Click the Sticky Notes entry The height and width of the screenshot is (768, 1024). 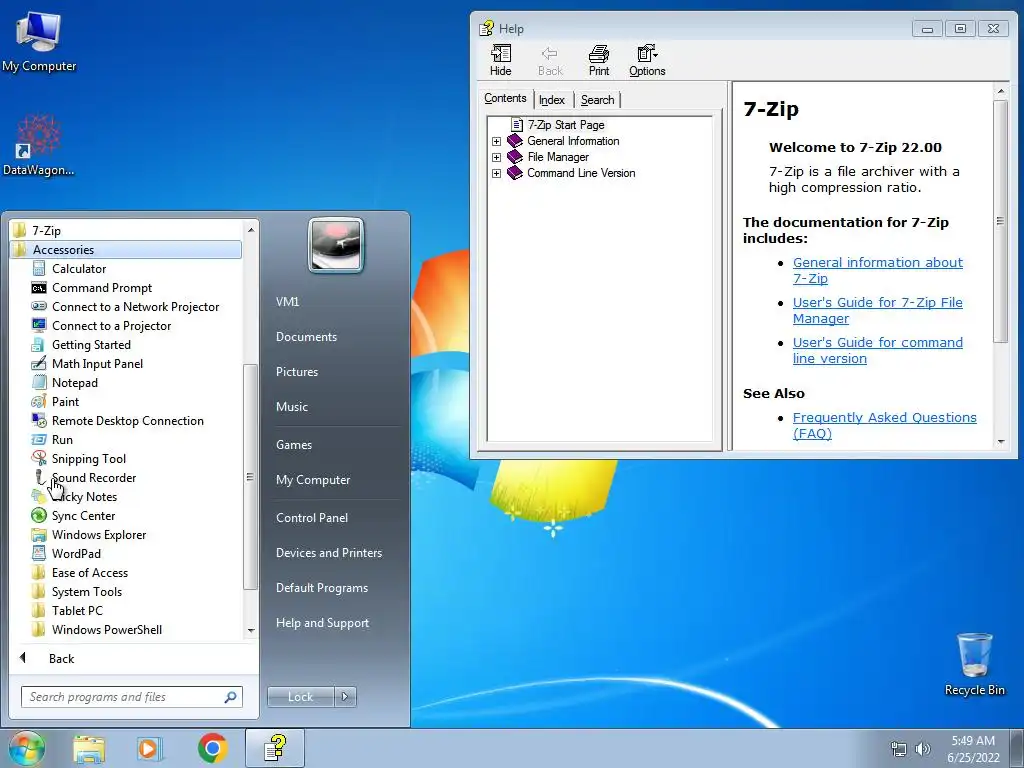pyautogui.click(x=84, y=496)
